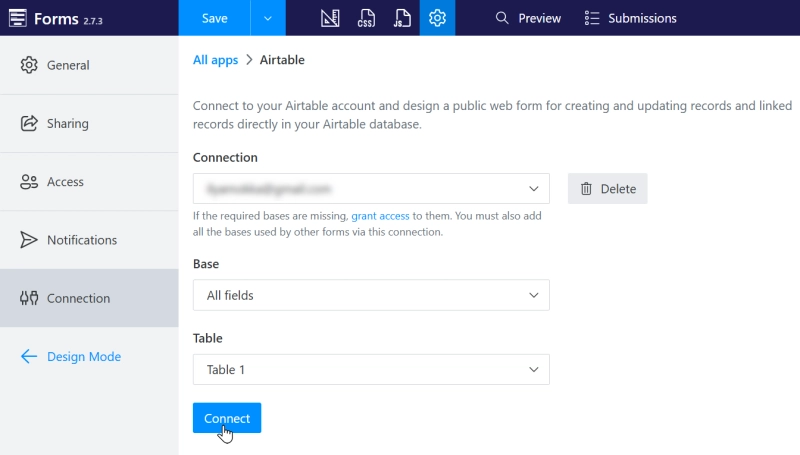The width and height of the screenshot is (800, 455).
Task: Click the General gear icon in sidebar
Action: 29,65
